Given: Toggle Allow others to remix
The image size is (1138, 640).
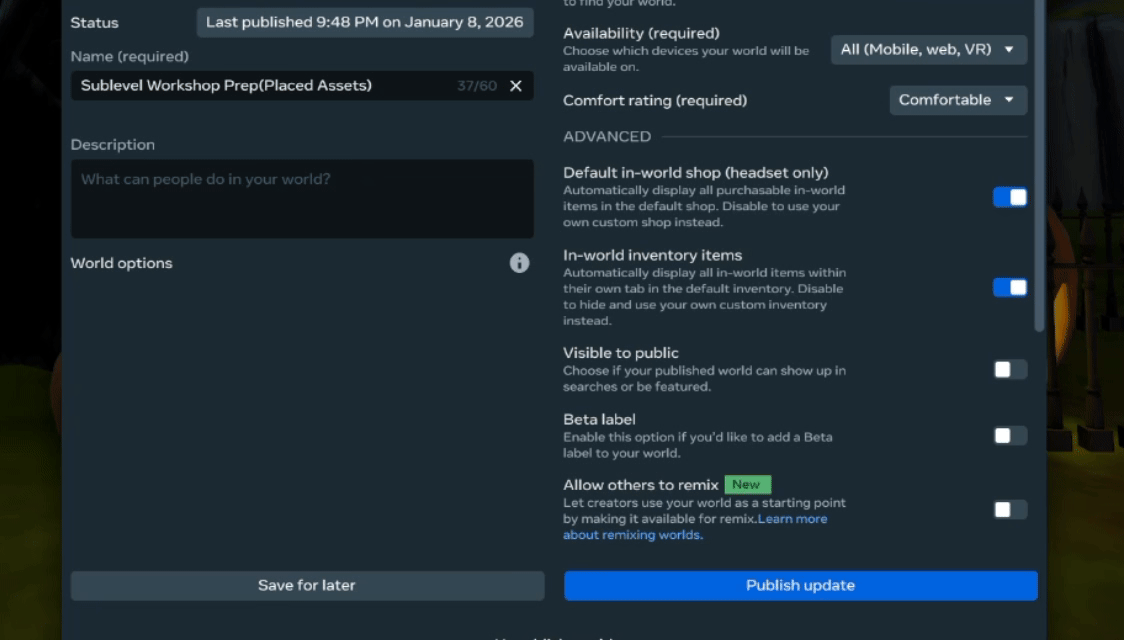Looking at the screenshot, I should click(1009, 510).
